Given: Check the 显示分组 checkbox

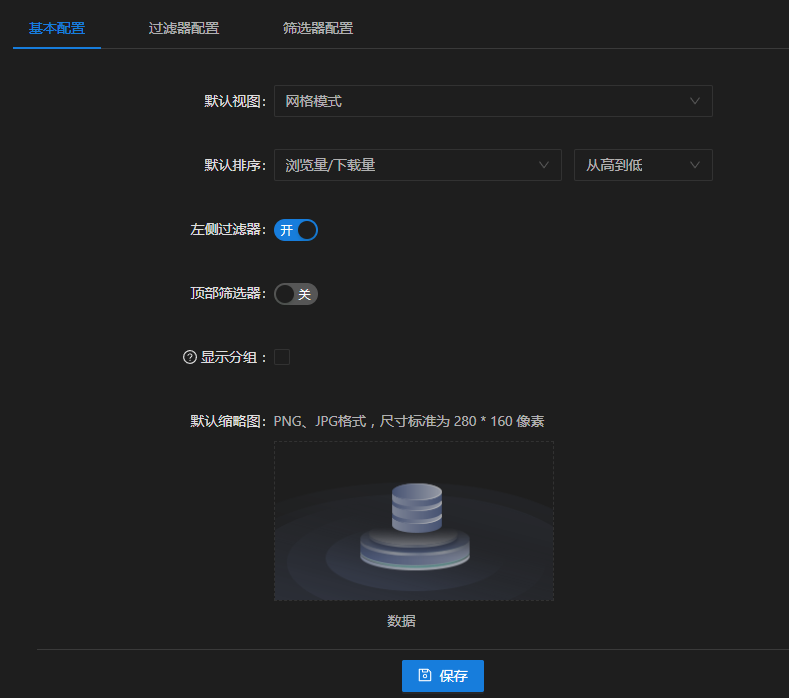Looking at the screenshot, I should click(x=282, y=357).
